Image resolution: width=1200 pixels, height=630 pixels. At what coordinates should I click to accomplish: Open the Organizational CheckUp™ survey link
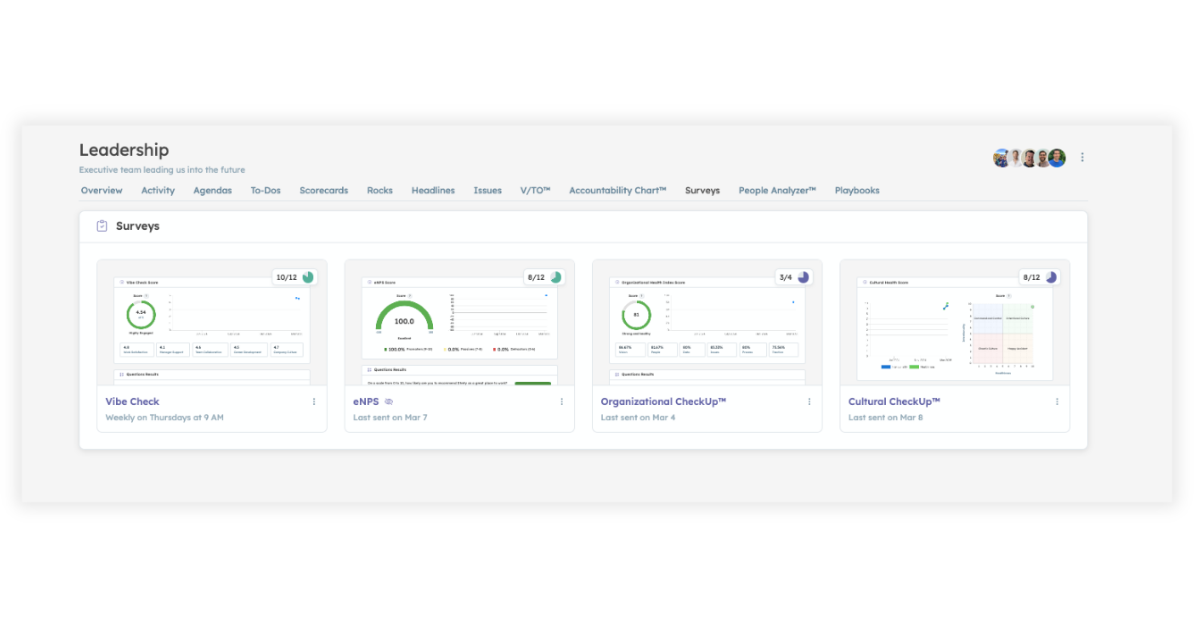coord(663,402)
